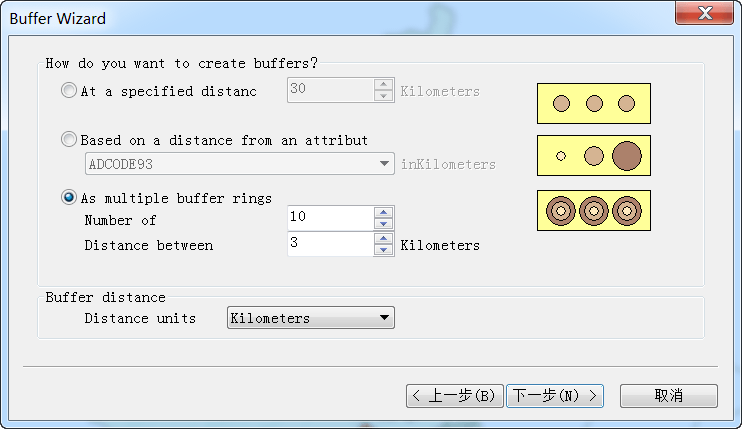The width and height of the screenshot is (742, 429).
Task: Decrease Number of rings with down arrow
Action: (383, 224)
